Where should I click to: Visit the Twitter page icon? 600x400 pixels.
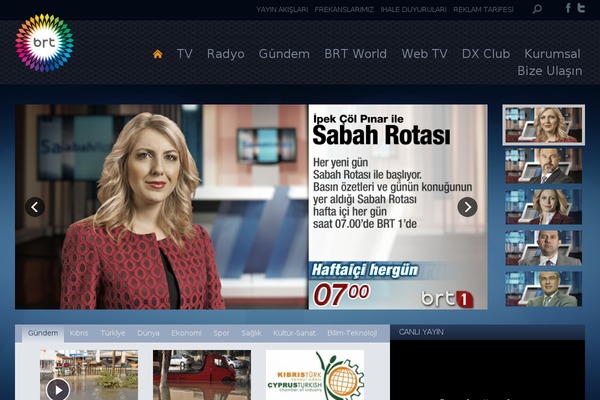click(581, 8)
